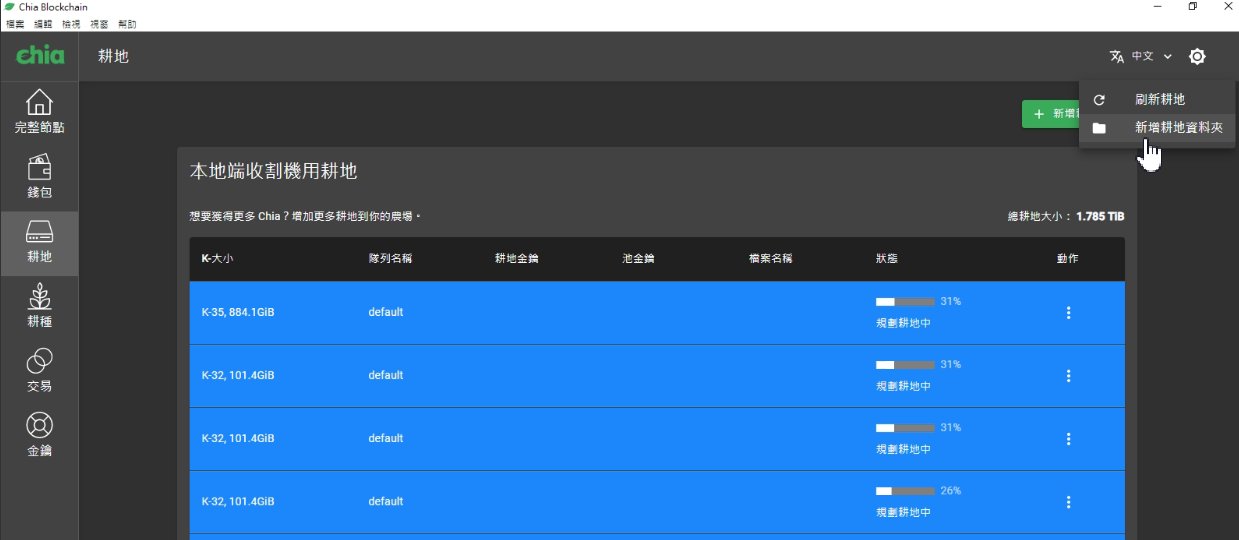Open the 金鑰 keys page
Screen dimensions: 1239x540
point(39,435)
